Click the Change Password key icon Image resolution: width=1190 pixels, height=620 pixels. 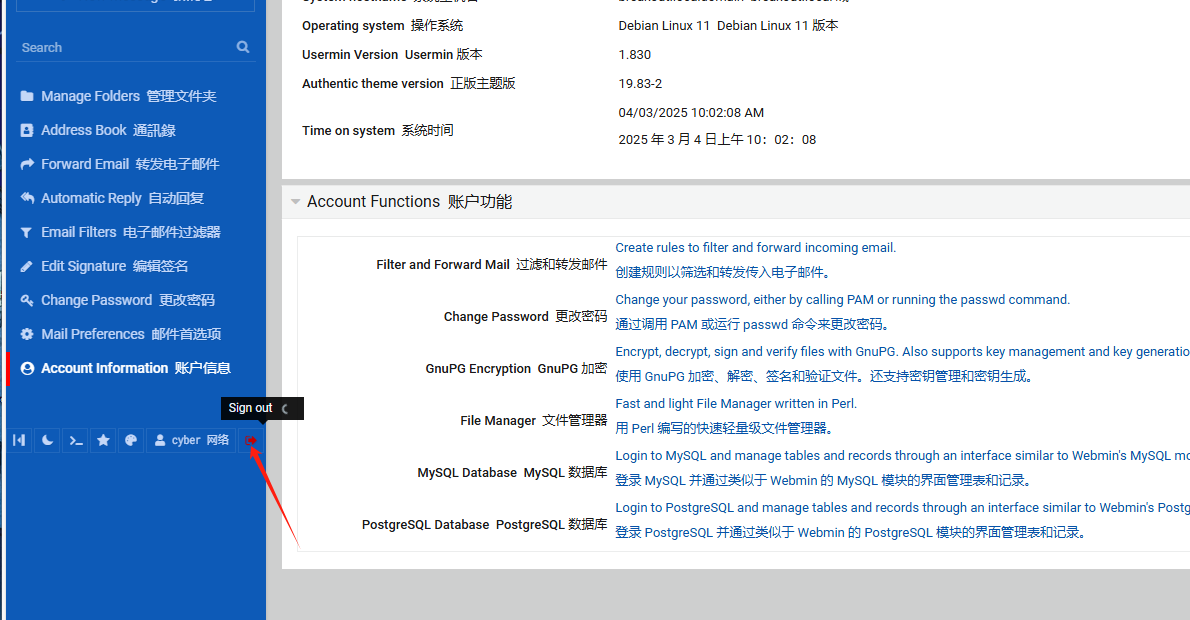27,301
